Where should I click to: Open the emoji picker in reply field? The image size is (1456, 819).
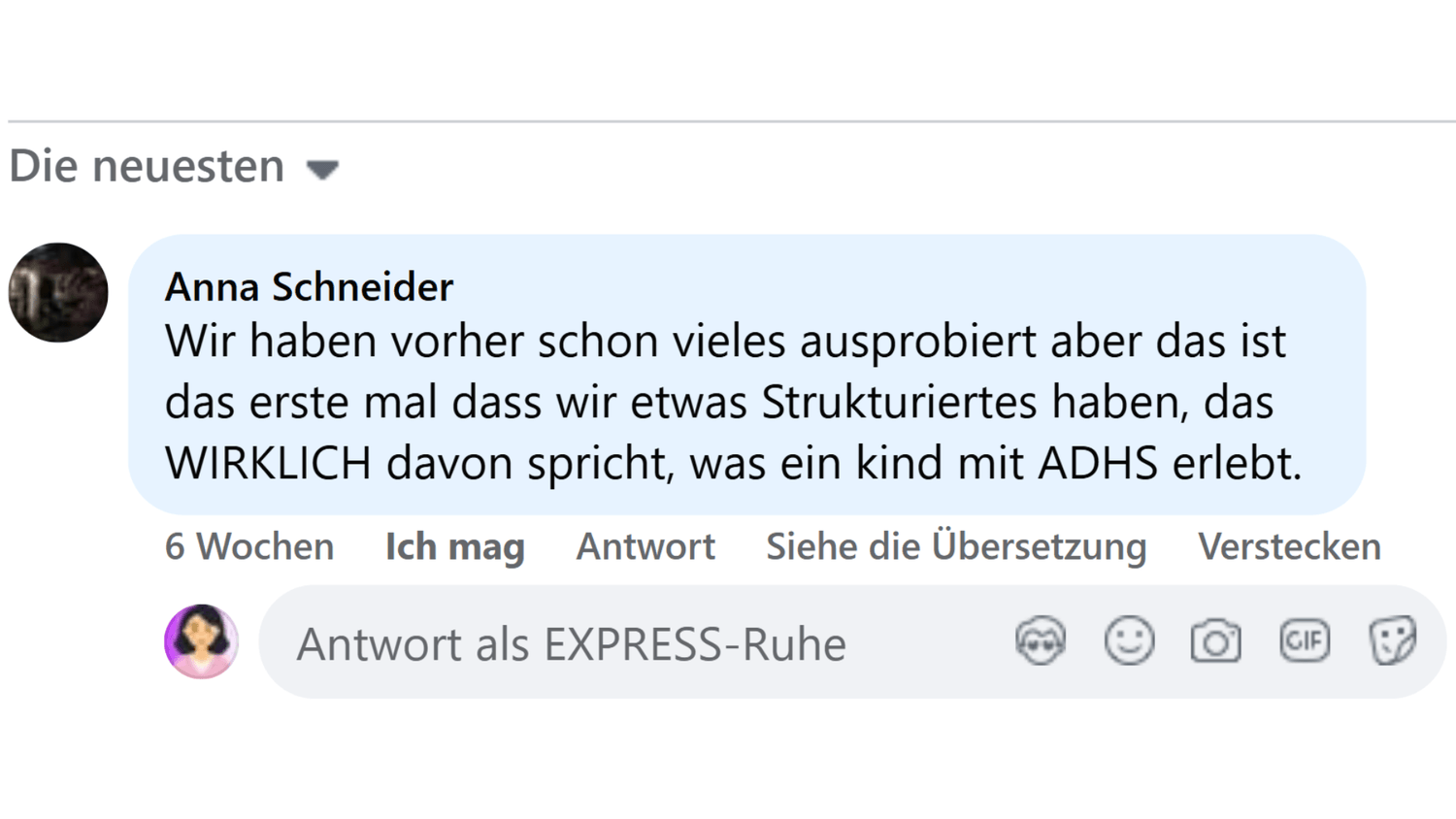coord(1129,641)
